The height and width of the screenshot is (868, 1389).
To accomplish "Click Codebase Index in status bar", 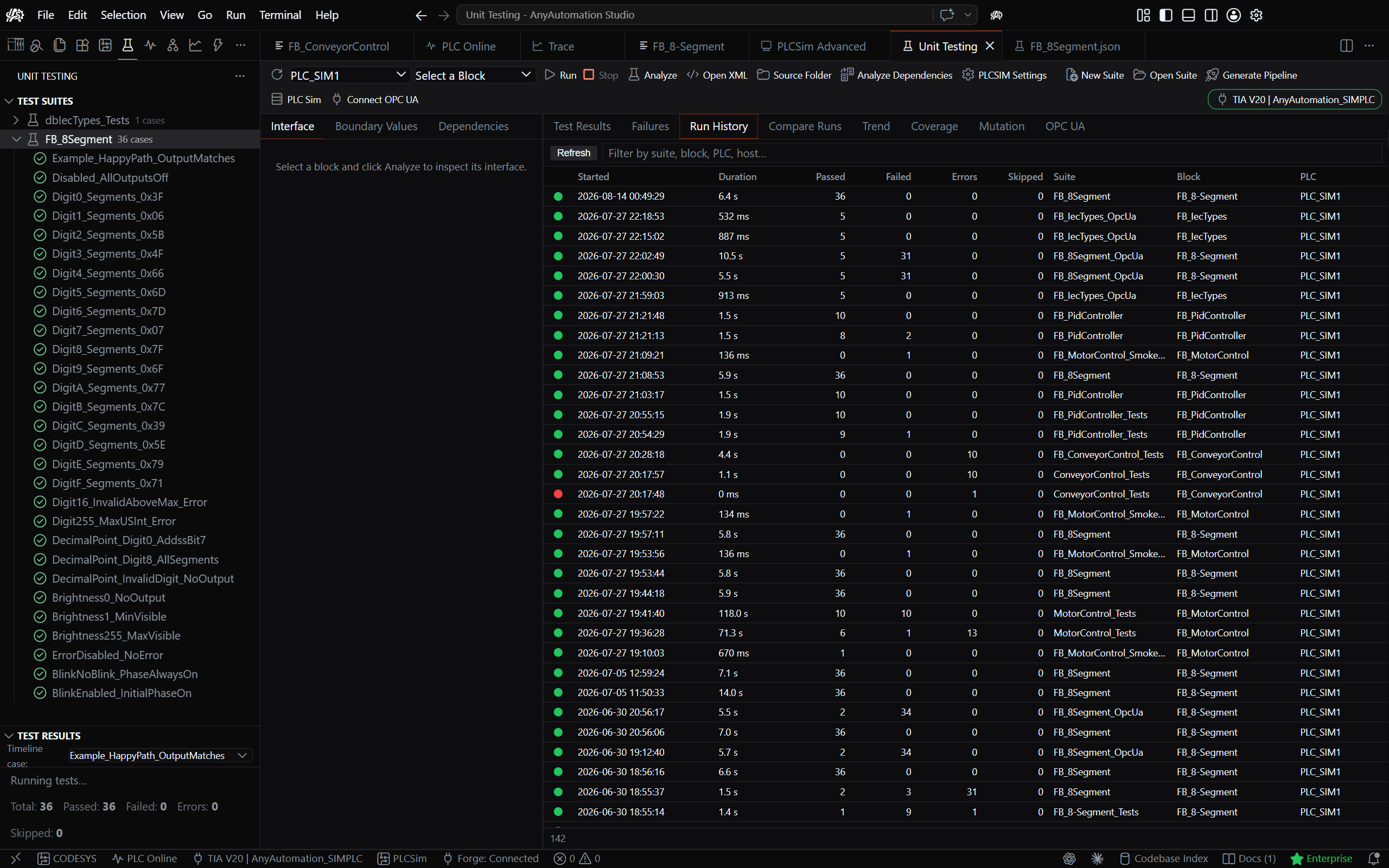I will pos(1163,858).
